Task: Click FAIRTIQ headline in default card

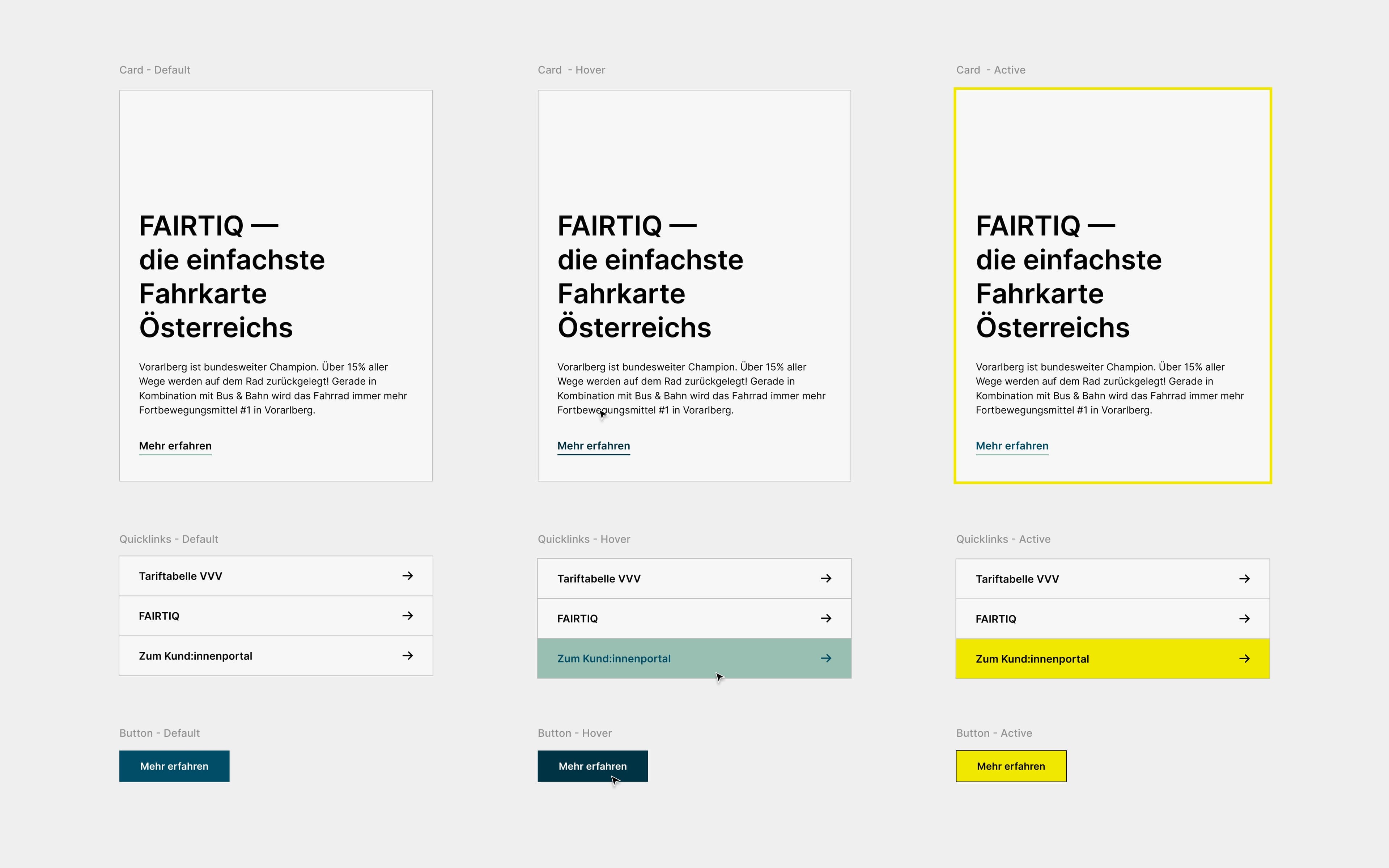Action: (232, 277)
